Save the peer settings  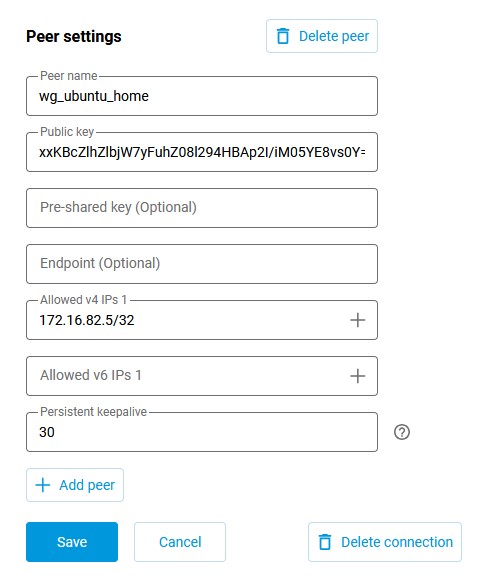[72, 542]
